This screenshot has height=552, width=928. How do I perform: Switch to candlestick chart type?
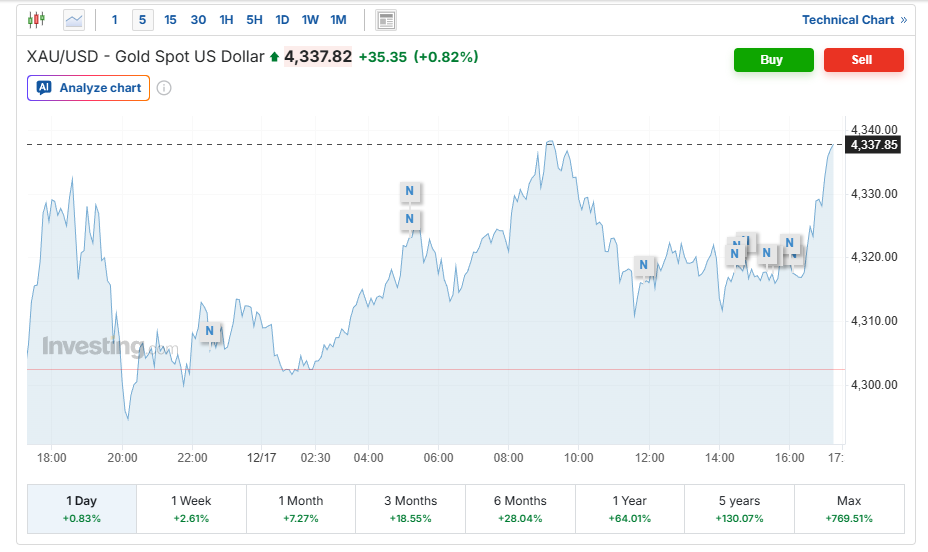tap(37, 19)
